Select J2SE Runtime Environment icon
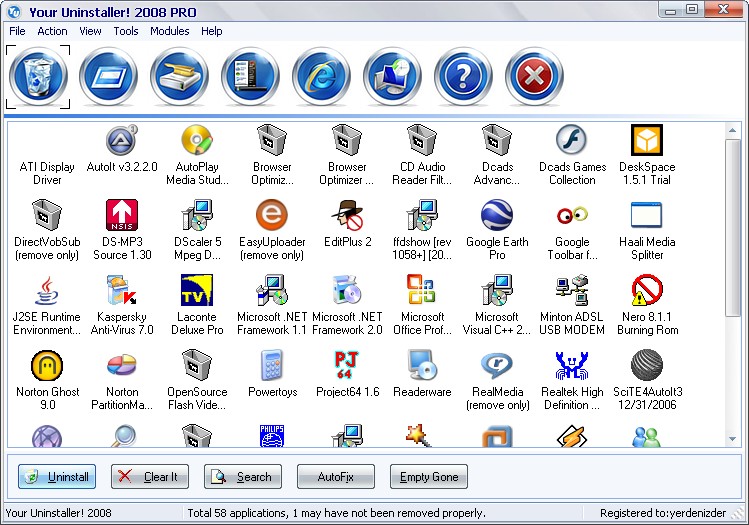Image resolution: width=749 pixels, height=525 pixels. pos(47,290)
